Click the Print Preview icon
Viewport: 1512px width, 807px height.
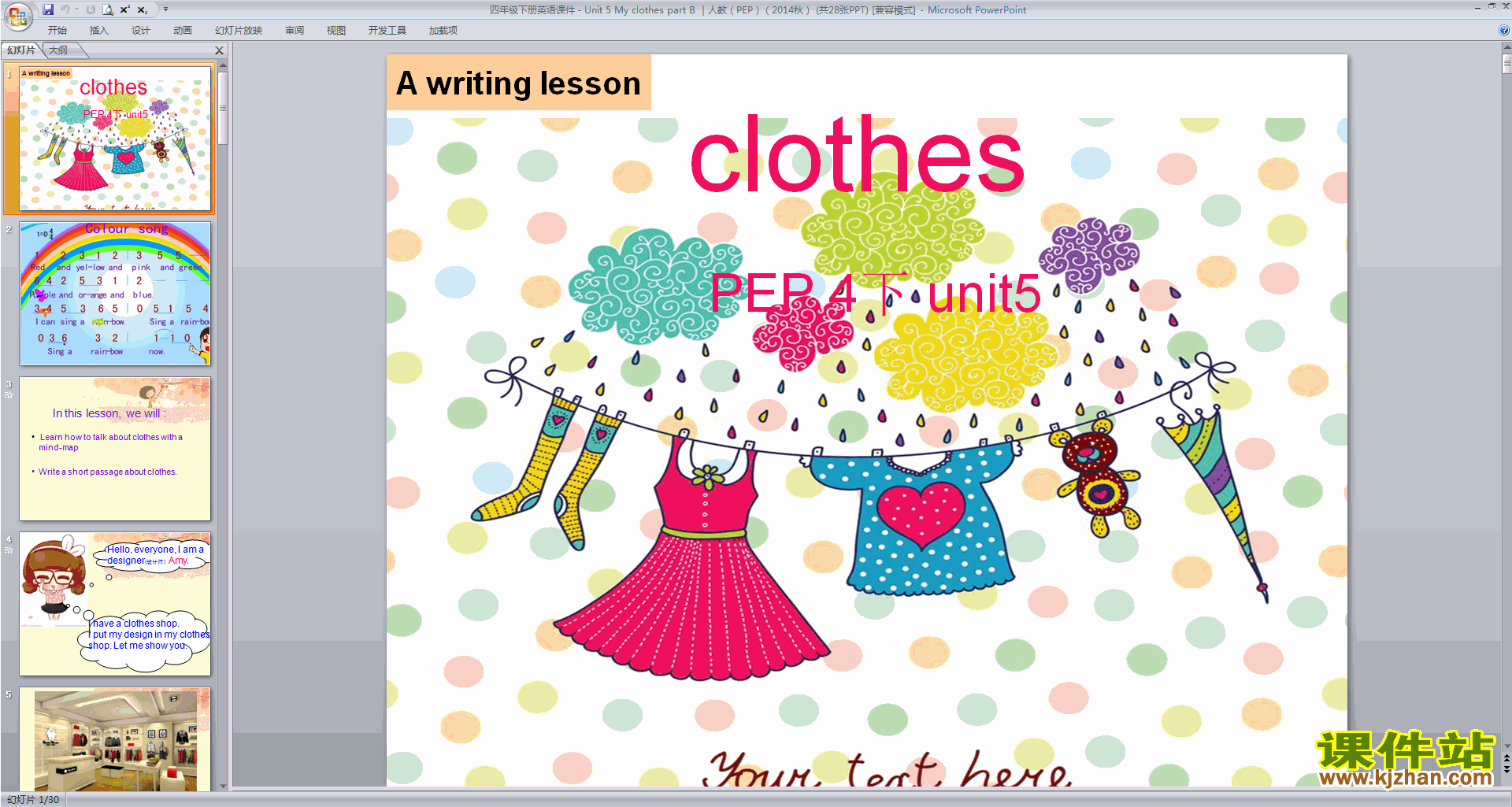108,9
